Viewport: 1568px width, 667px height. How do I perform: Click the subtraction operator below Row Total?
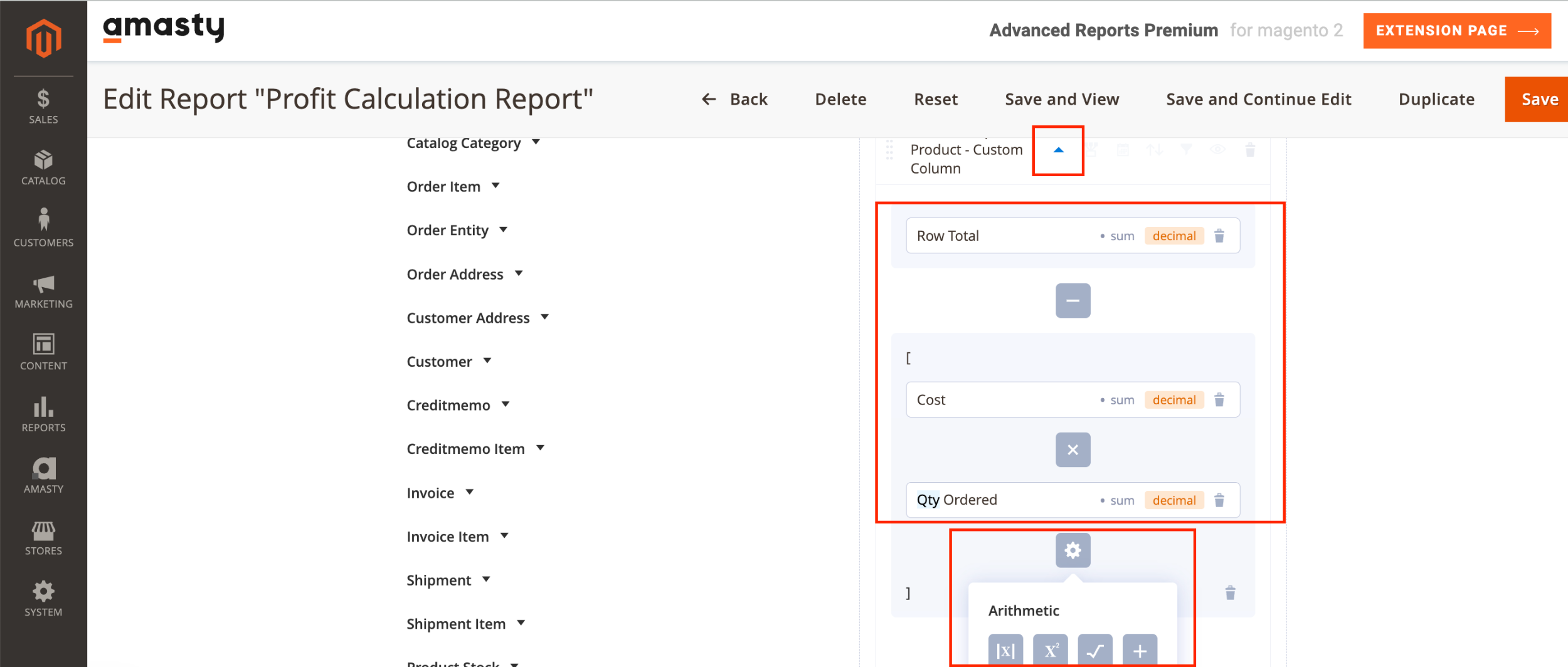pos(1072,300)
